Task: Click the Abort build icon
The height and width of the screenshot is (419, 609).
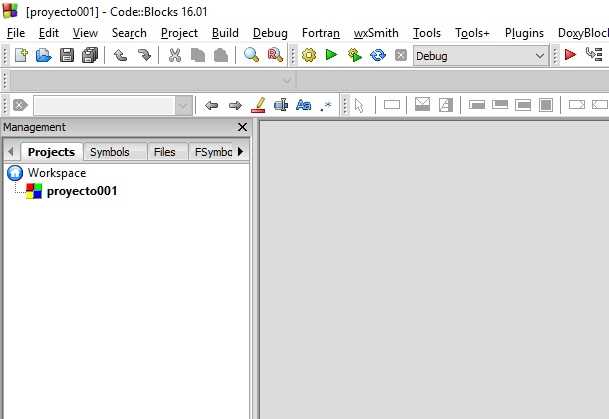Action: point(400,55)
